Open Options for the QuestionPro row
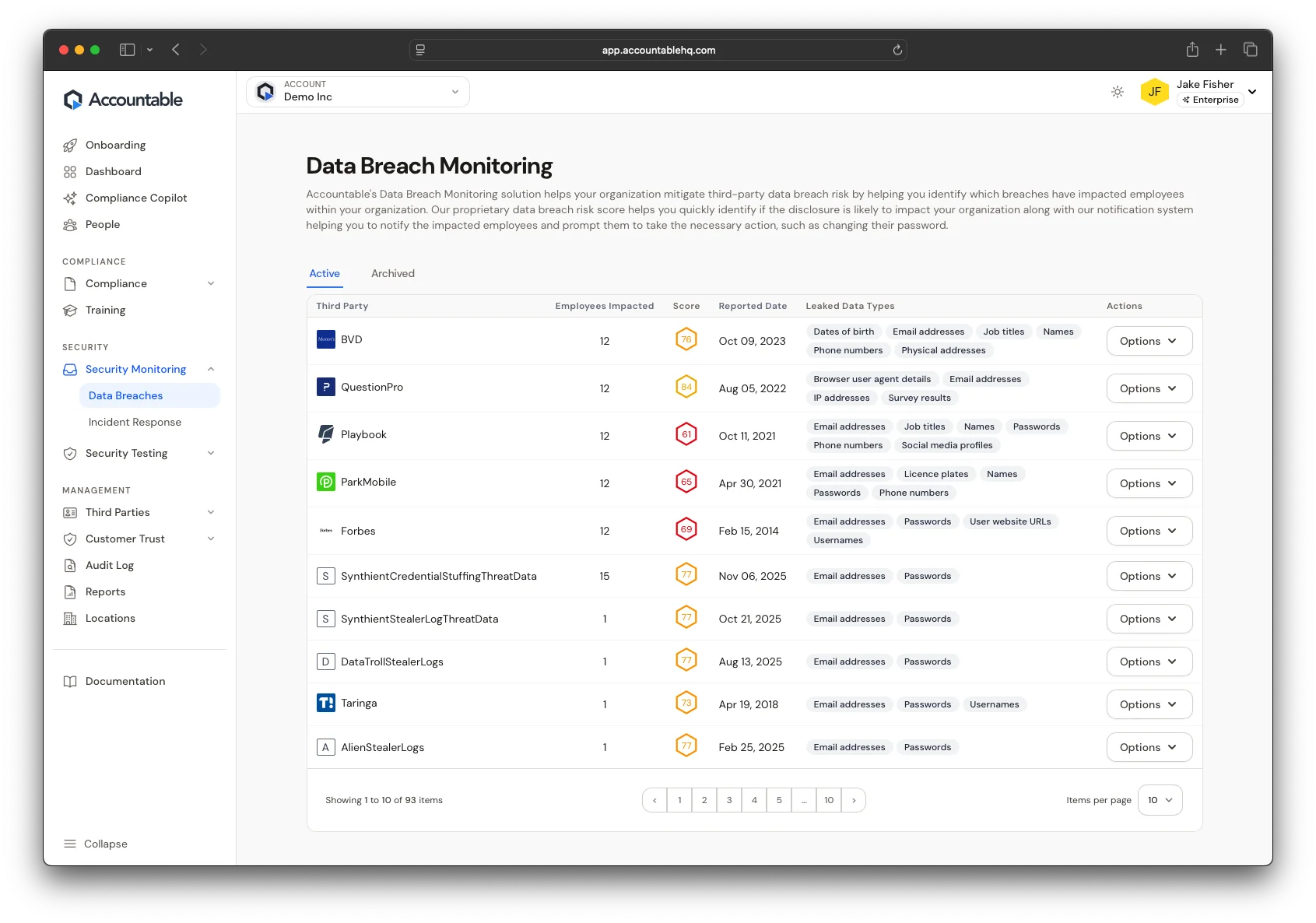This screenshot has height=923, width=1316. (1149, 389)
